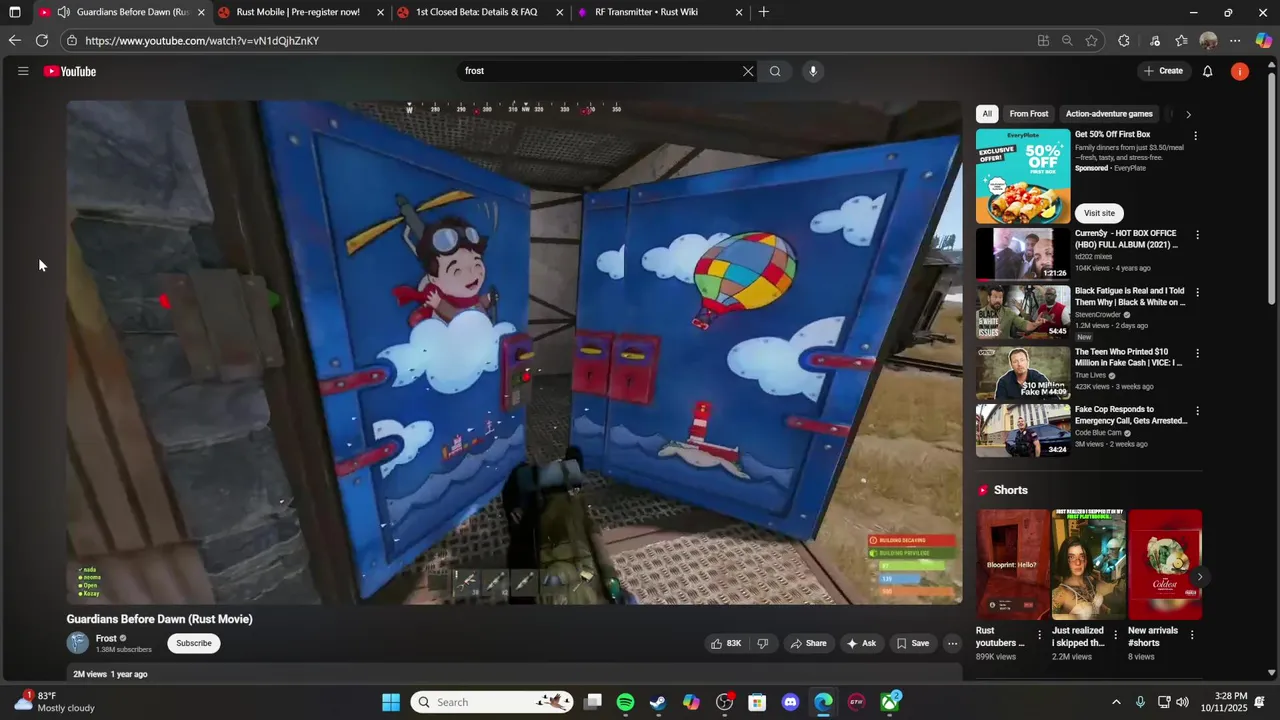Start voice search with microphone icon
The width and height of the screenshot is (1280, 720).
tap(813, 71)
